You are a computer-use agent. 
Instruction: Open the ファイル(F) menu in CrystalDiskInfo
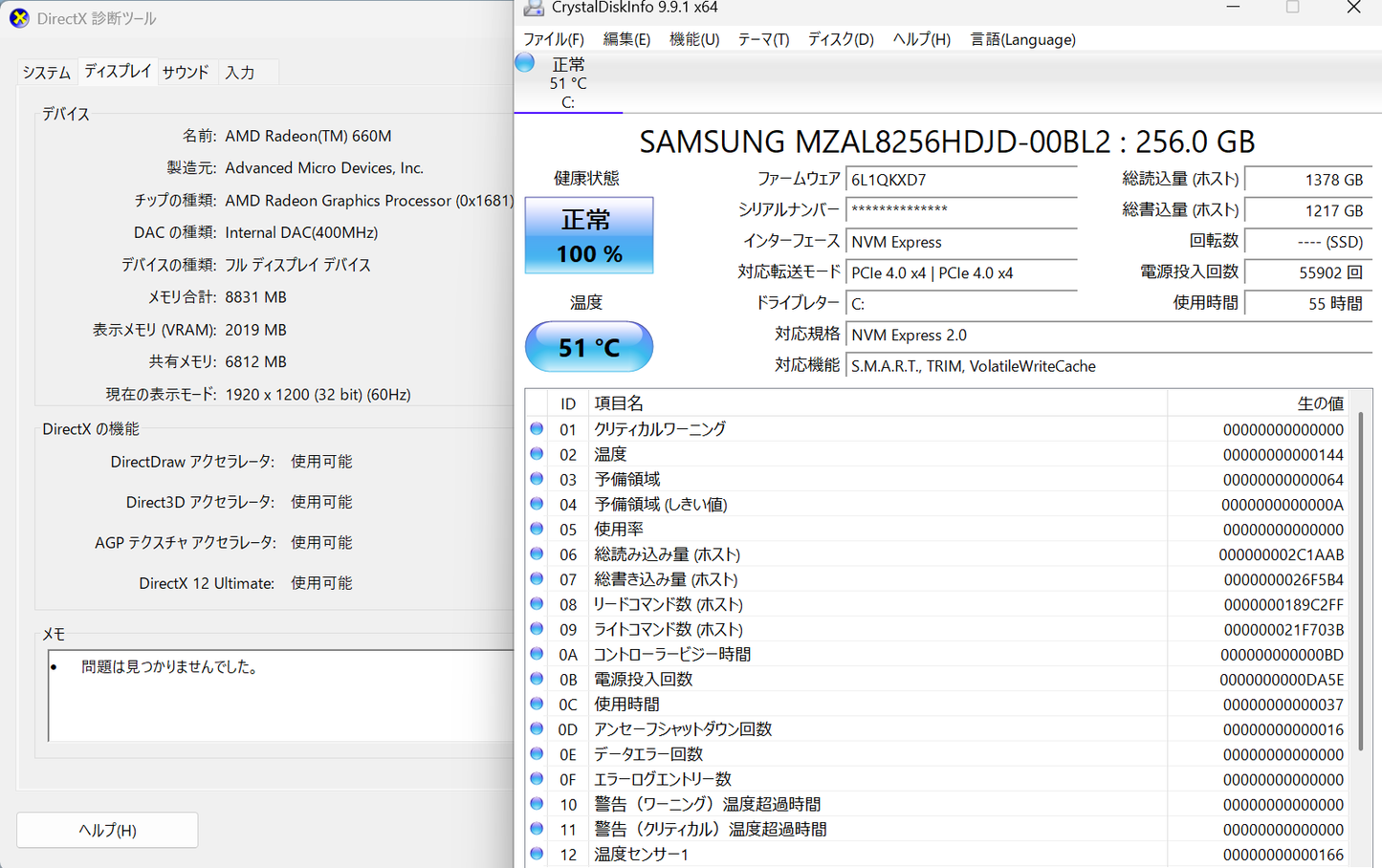coord(554,39)
